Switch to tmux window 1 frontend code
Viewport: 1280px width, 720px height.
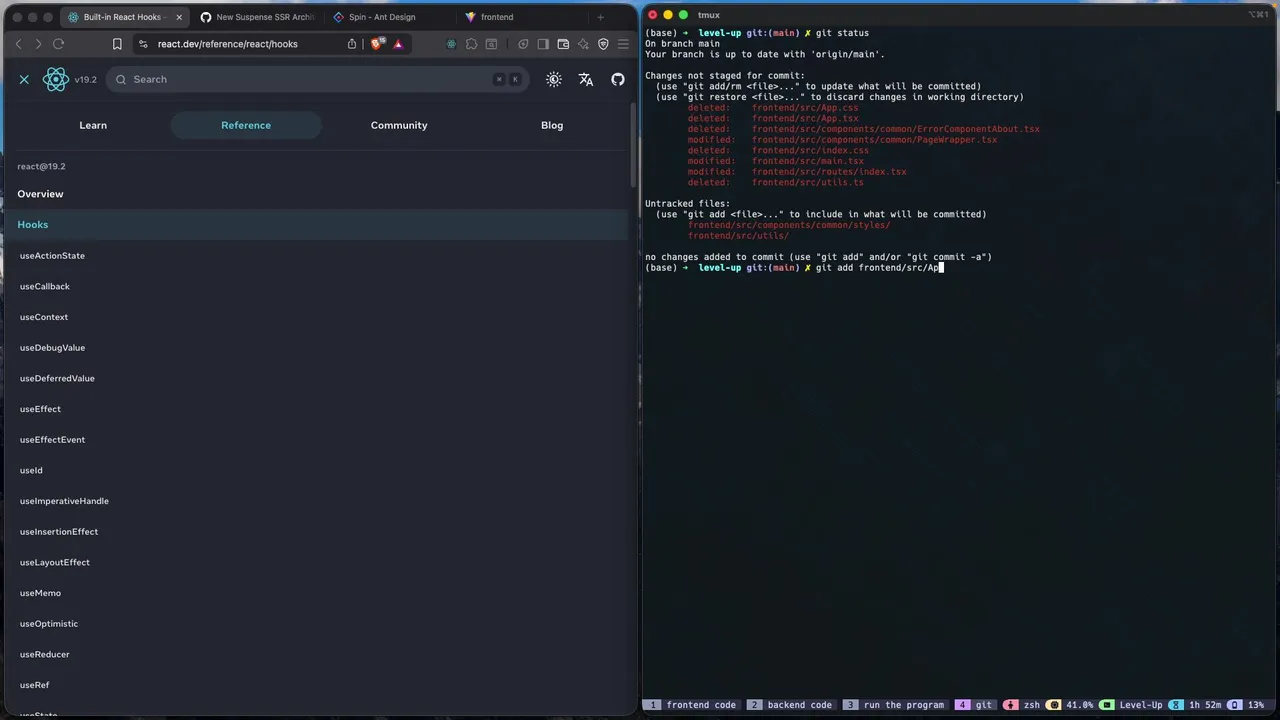(693, 705)
